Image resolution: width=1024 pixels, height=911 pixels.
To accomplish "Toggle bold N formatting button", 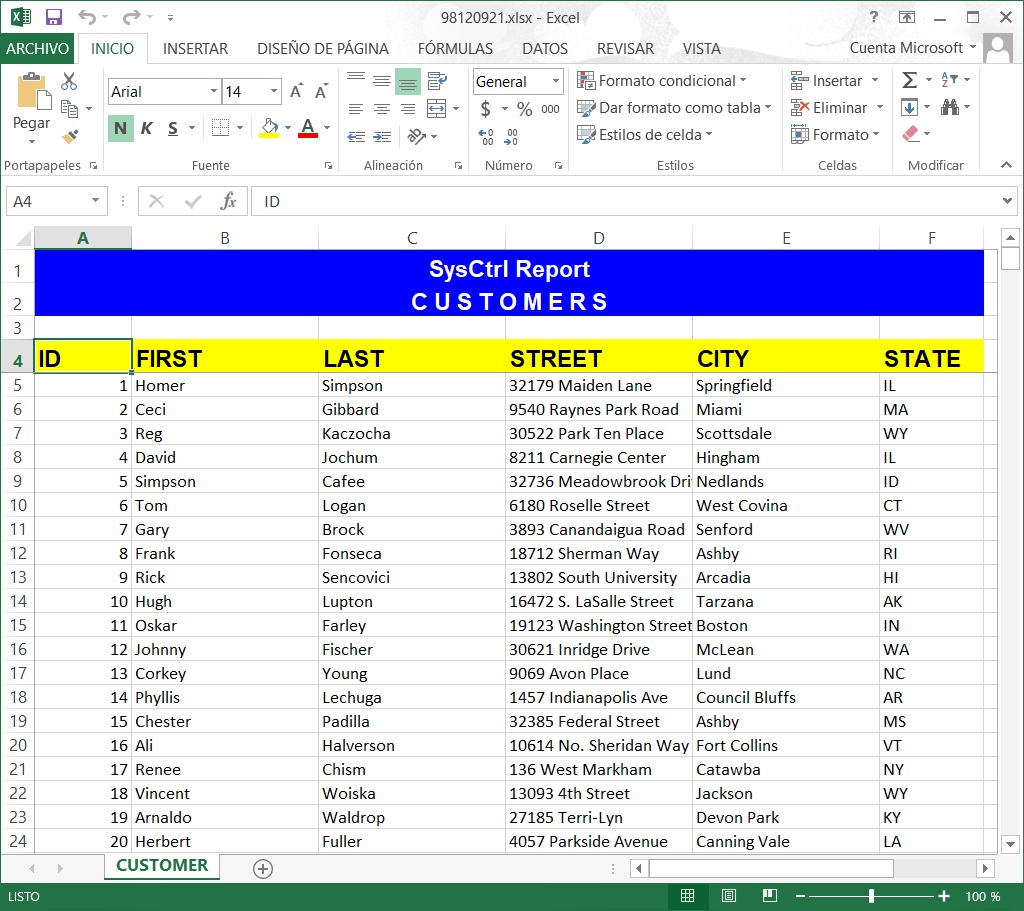I will [x=120, y=128].
